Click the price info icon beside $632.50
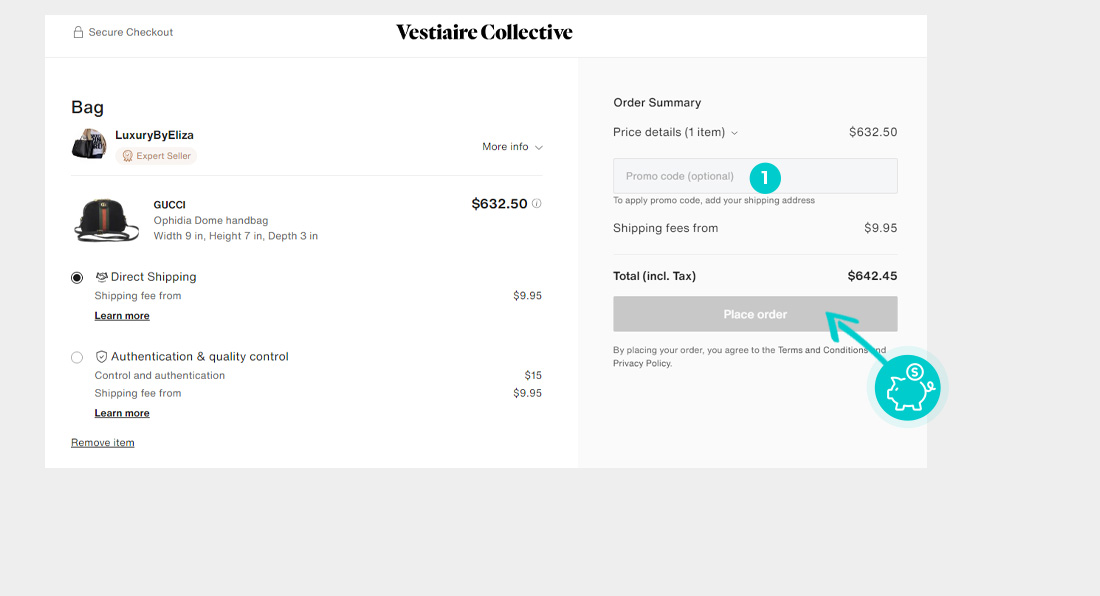This screenshot has height=596, width=1100. (x=537, y=204)
